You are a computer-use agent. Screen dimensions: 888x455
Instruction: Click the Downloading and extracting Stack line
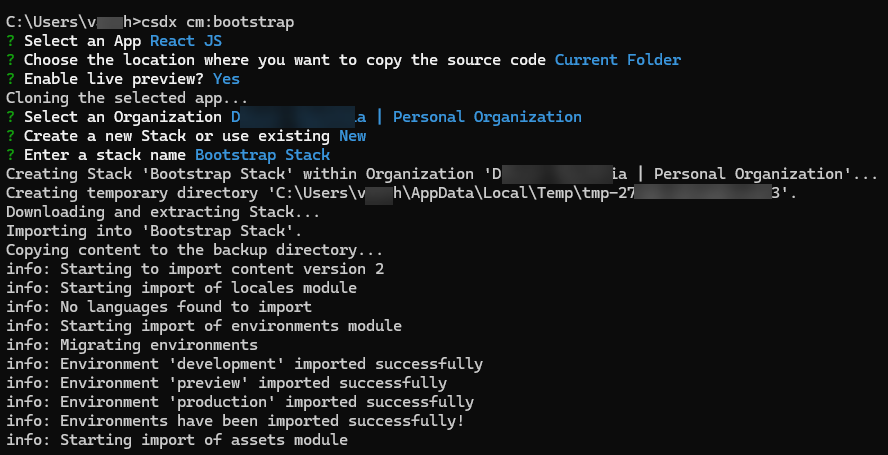163,212
